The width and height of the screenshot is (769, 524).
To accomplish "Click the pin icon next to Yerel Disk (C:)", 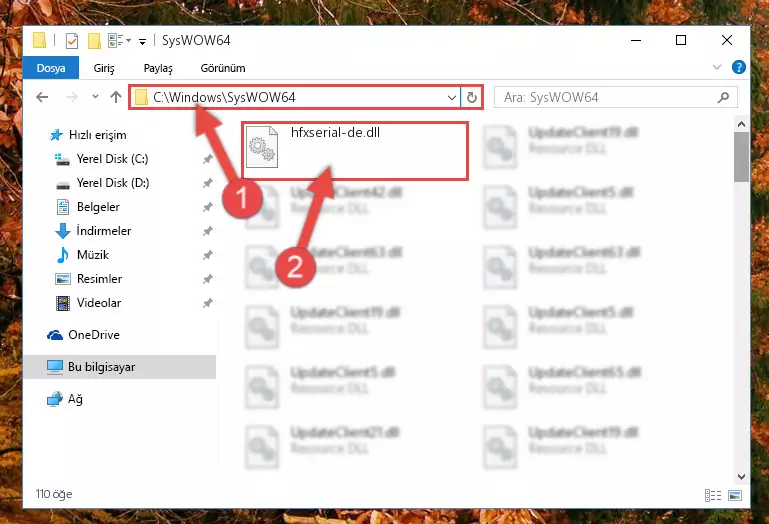I will click(207, 159).
